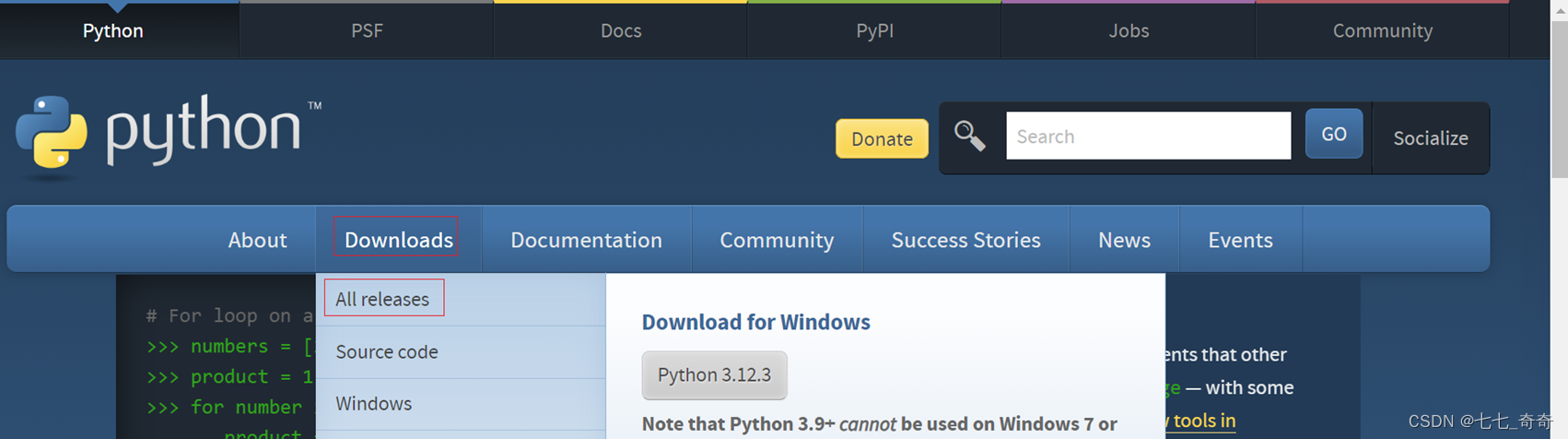Viewport: 1568px width, 439px height.
Task: Click the magnifying glass search icon
Action: click(969, 136)
